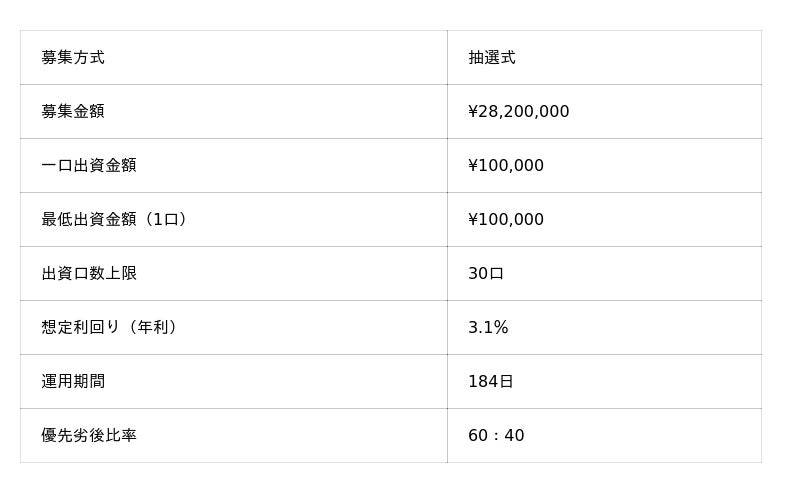Image resolution: width=800 pixels, height=493 pixels.
Task: Click the 出資口数上限 label
Action: coord(89,274)
